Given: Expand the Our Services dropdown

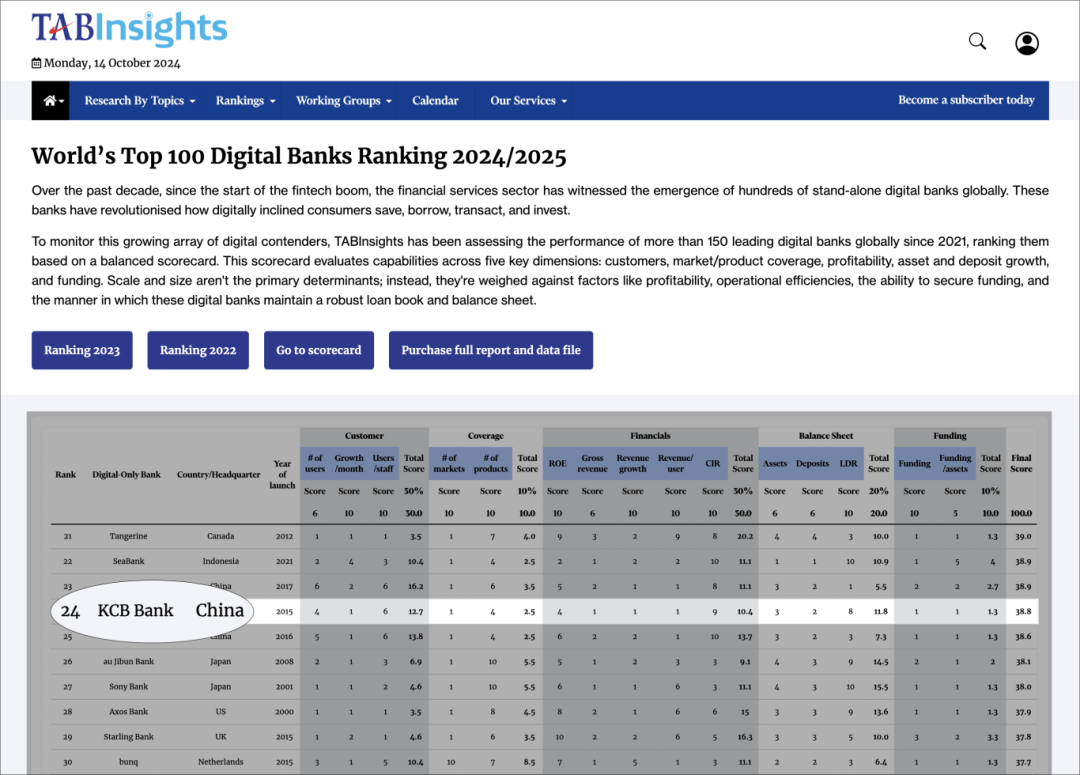Looking at the screenshot, I should point(528,101).
